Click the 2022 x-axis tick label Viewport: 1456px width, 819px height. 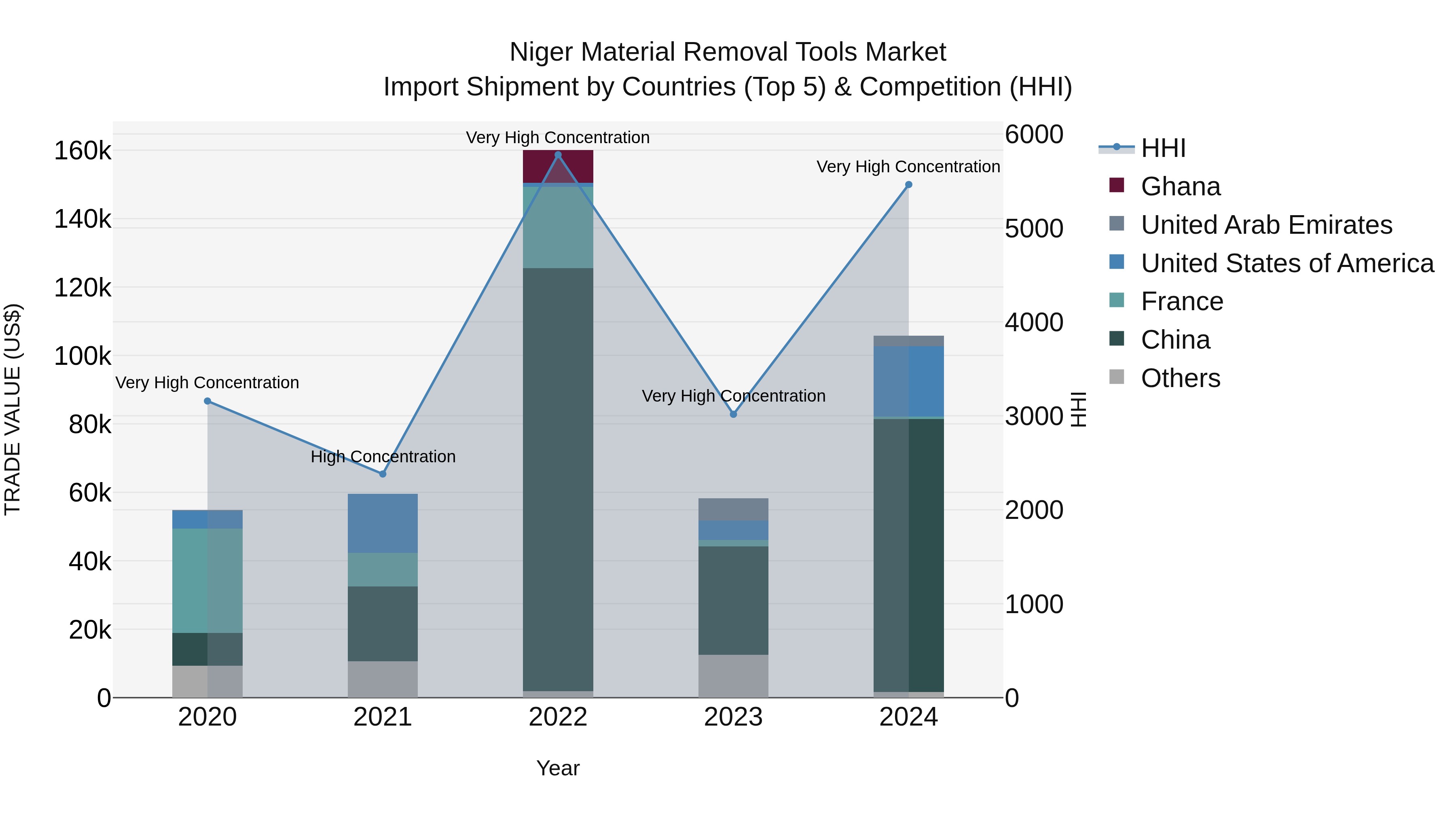[x=558, y=717]
